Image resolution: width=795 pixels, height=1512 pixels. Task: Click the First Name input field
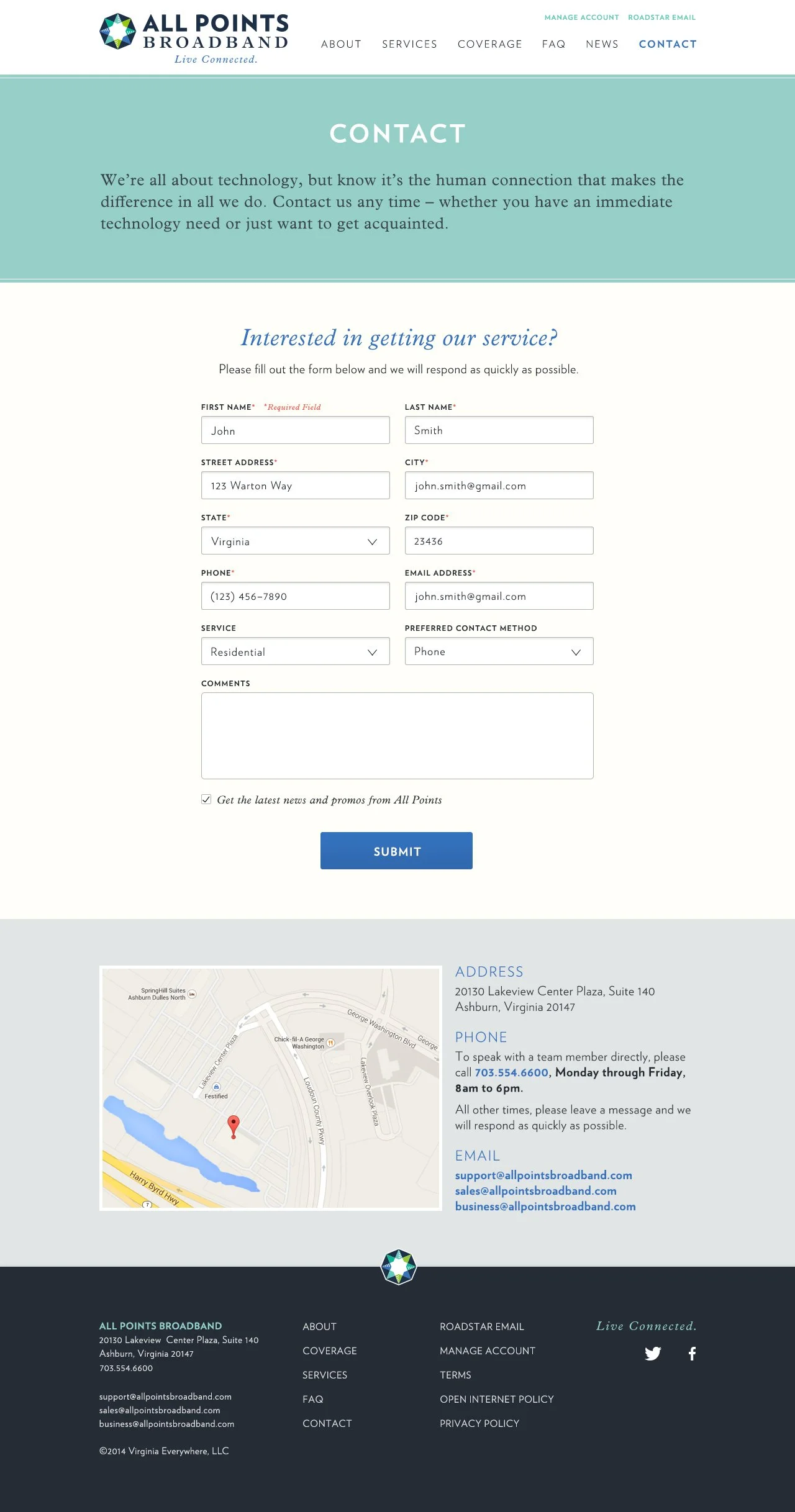(296, 430)
